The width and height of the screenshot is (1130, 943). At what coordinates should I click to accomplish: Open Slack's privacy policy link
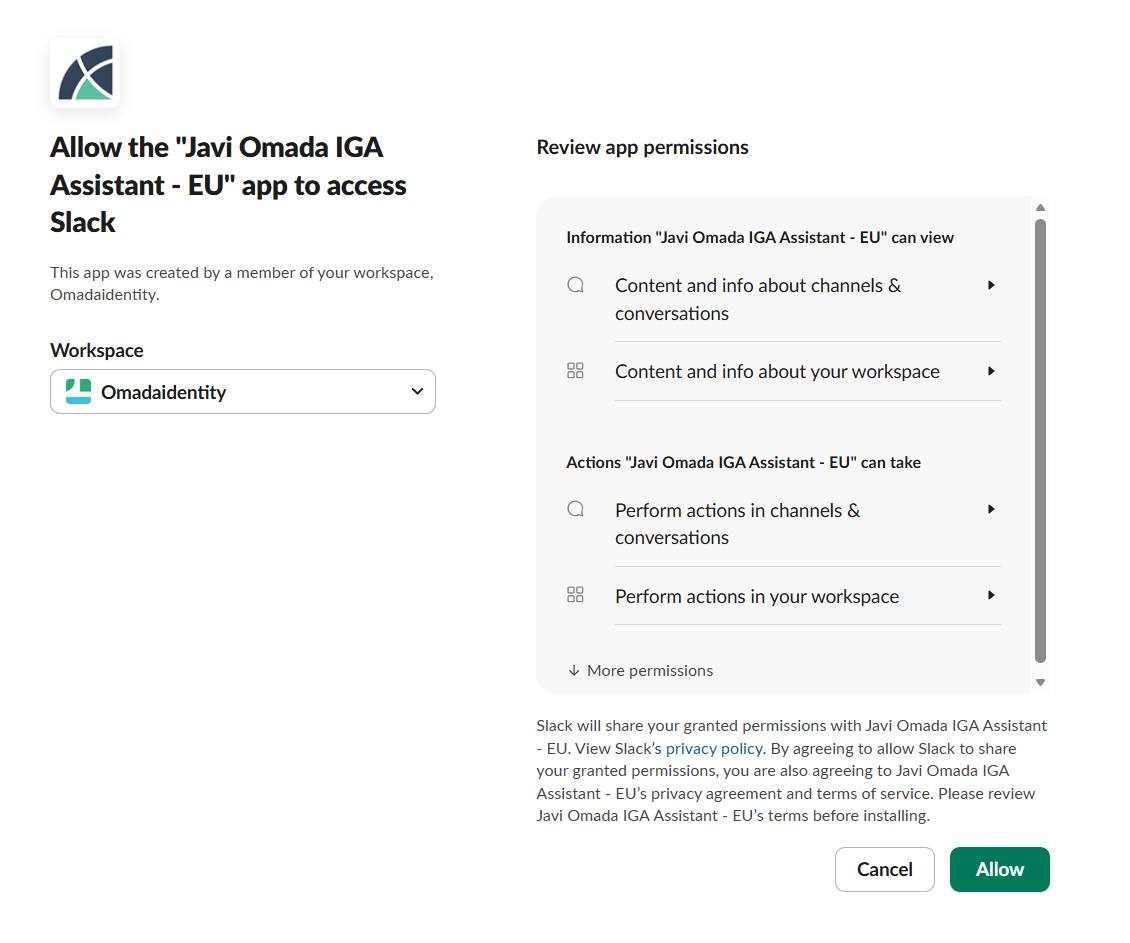pos(713,748)
